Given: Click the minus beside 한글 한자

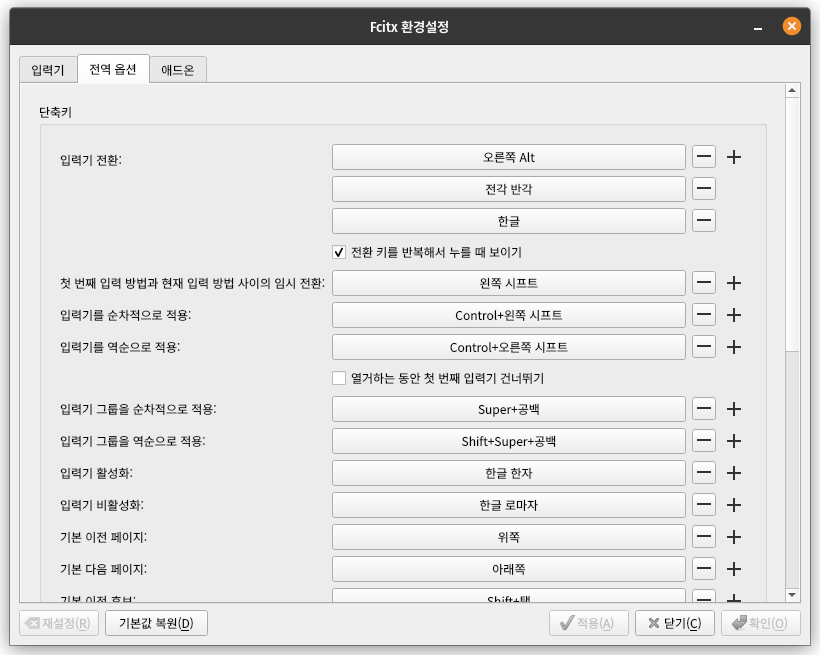Looking at the screenshot, I should [703, 473].
